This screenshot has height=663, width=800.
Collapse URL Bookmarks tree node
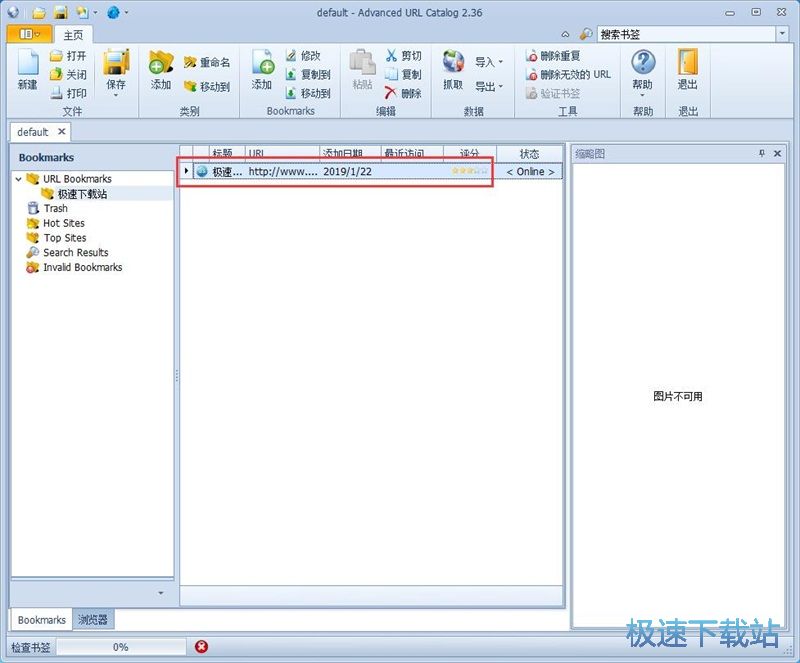click(x=18, y=179)
